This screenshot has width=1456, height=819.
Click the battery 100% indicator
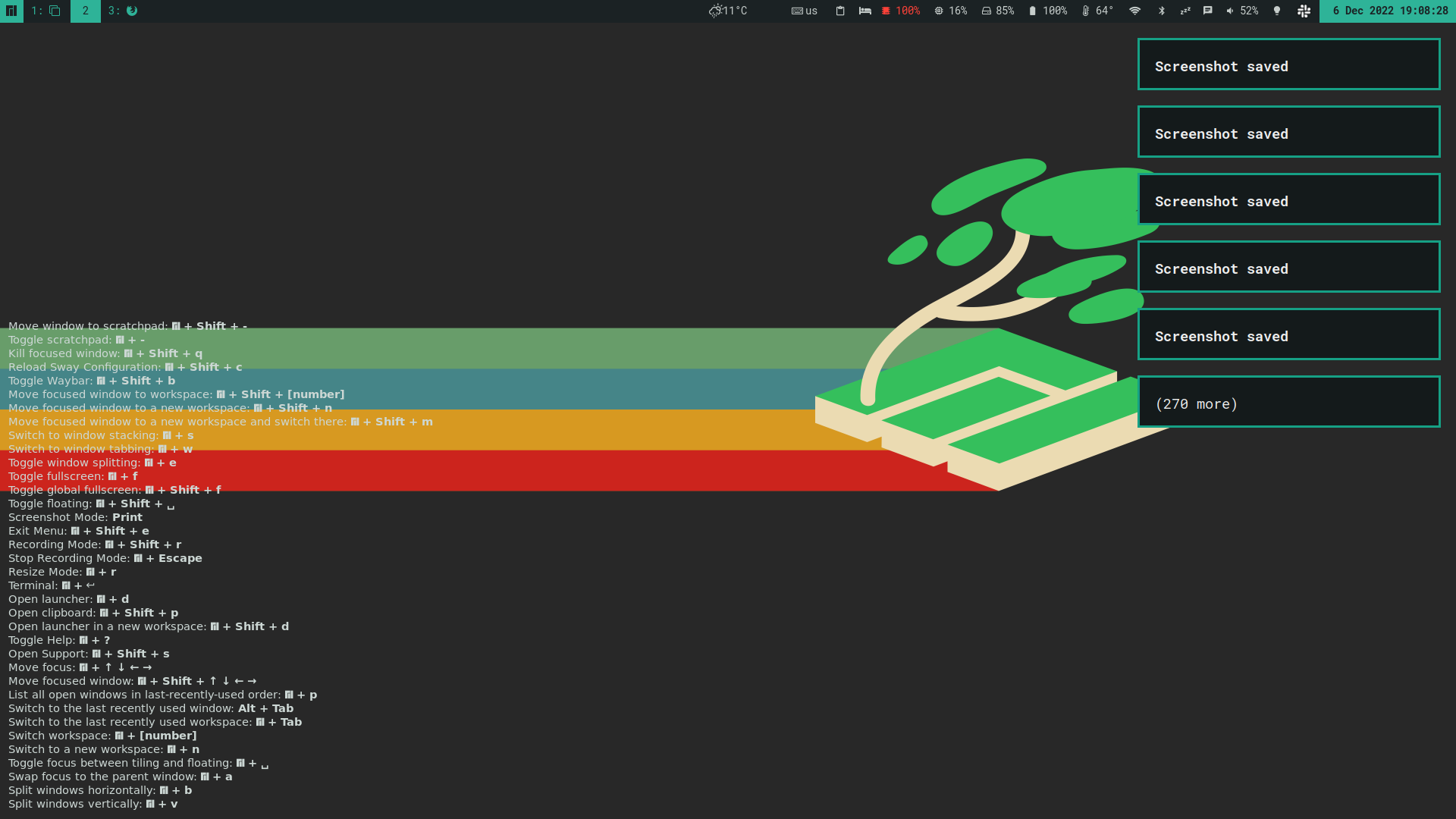[1048, 11]
